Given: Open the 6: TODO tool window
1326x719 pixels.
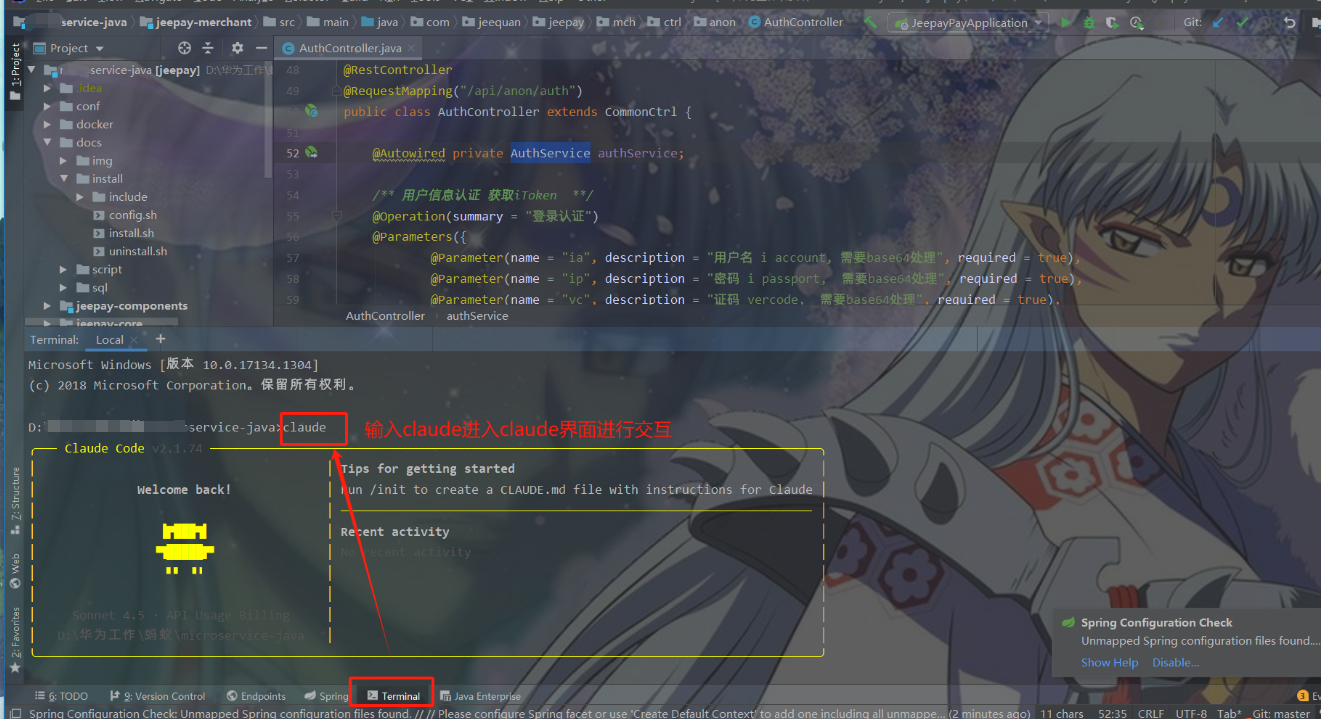Looking at the screenshot, I should 62,696.
